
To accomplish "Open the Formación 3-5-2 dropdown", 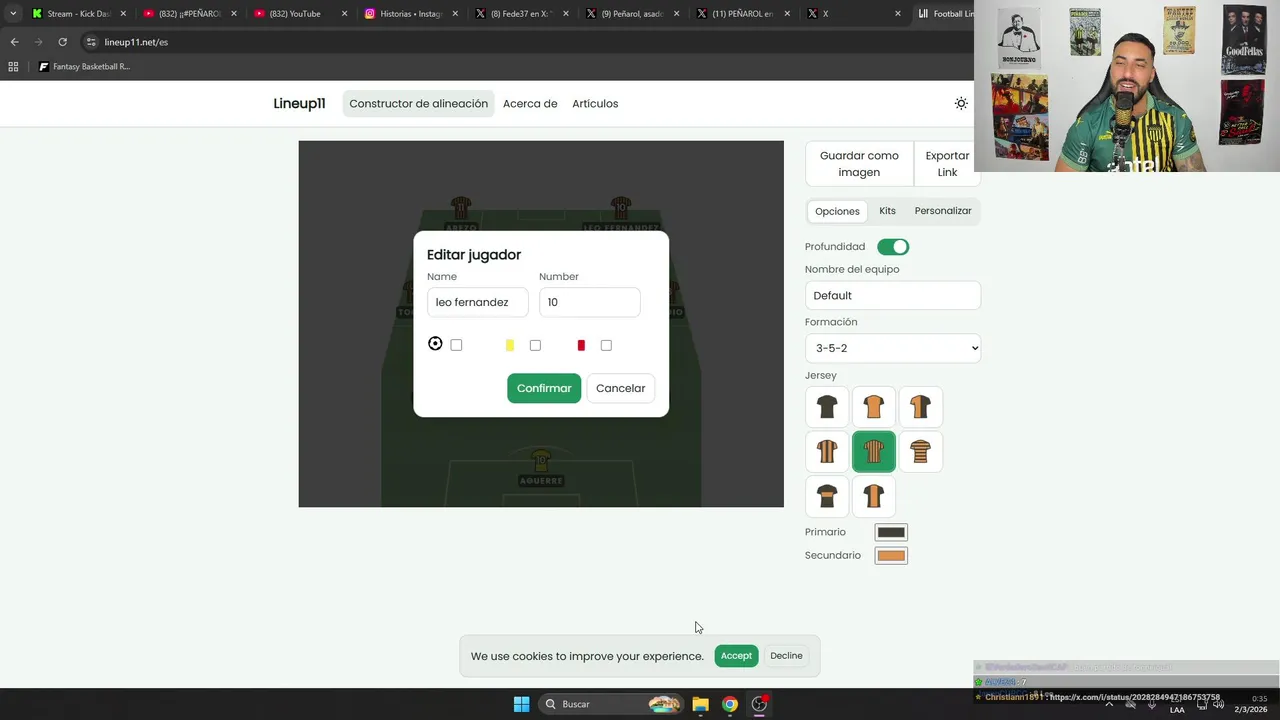I will [893, 348].
